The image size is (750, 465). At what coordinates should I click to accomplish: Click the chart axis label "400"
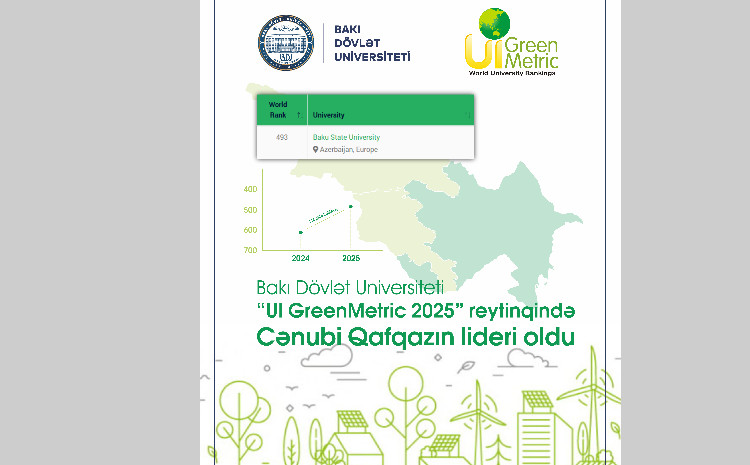[x=250, y=189]
